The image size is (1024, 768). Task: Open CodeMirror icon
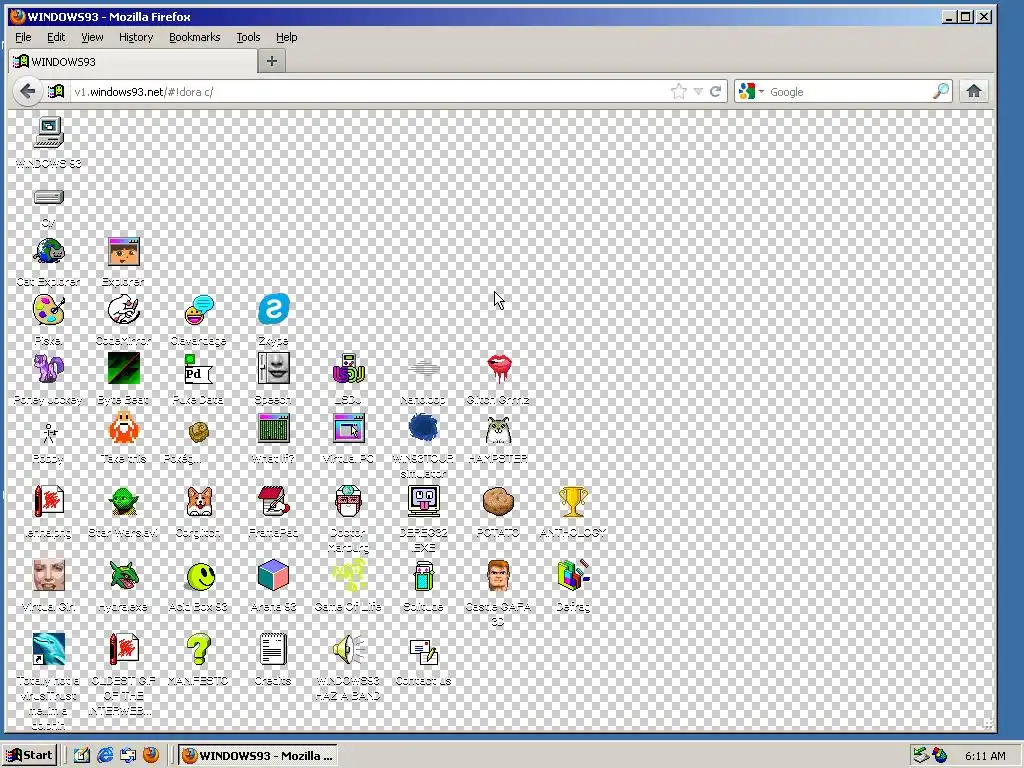click(123, 310)
